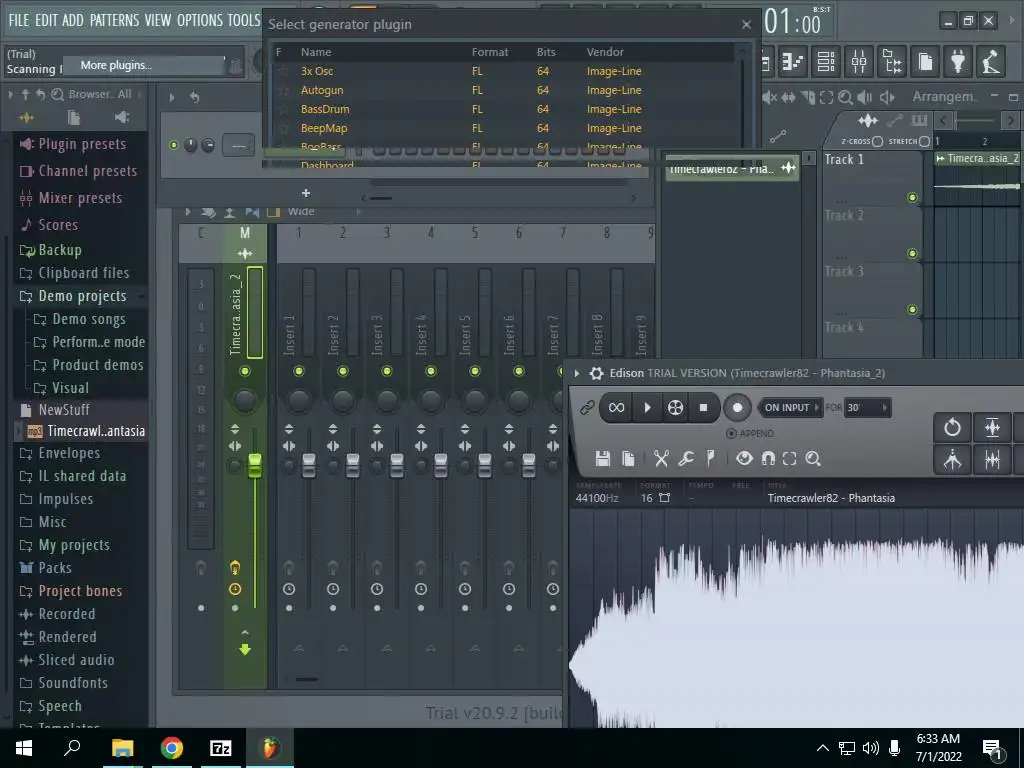Open the FILE menu
The image size is (1024, 768).
[x=18, y=20]
